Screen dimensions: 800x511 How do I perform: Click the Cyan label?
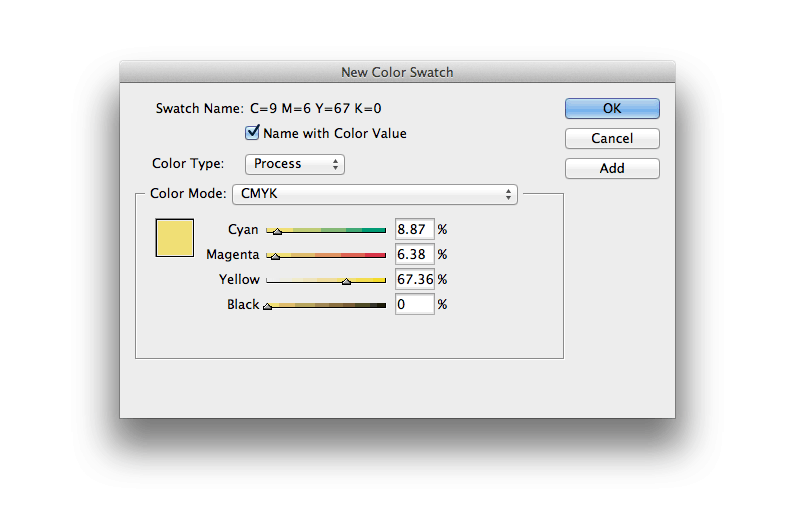pos(243,230)
